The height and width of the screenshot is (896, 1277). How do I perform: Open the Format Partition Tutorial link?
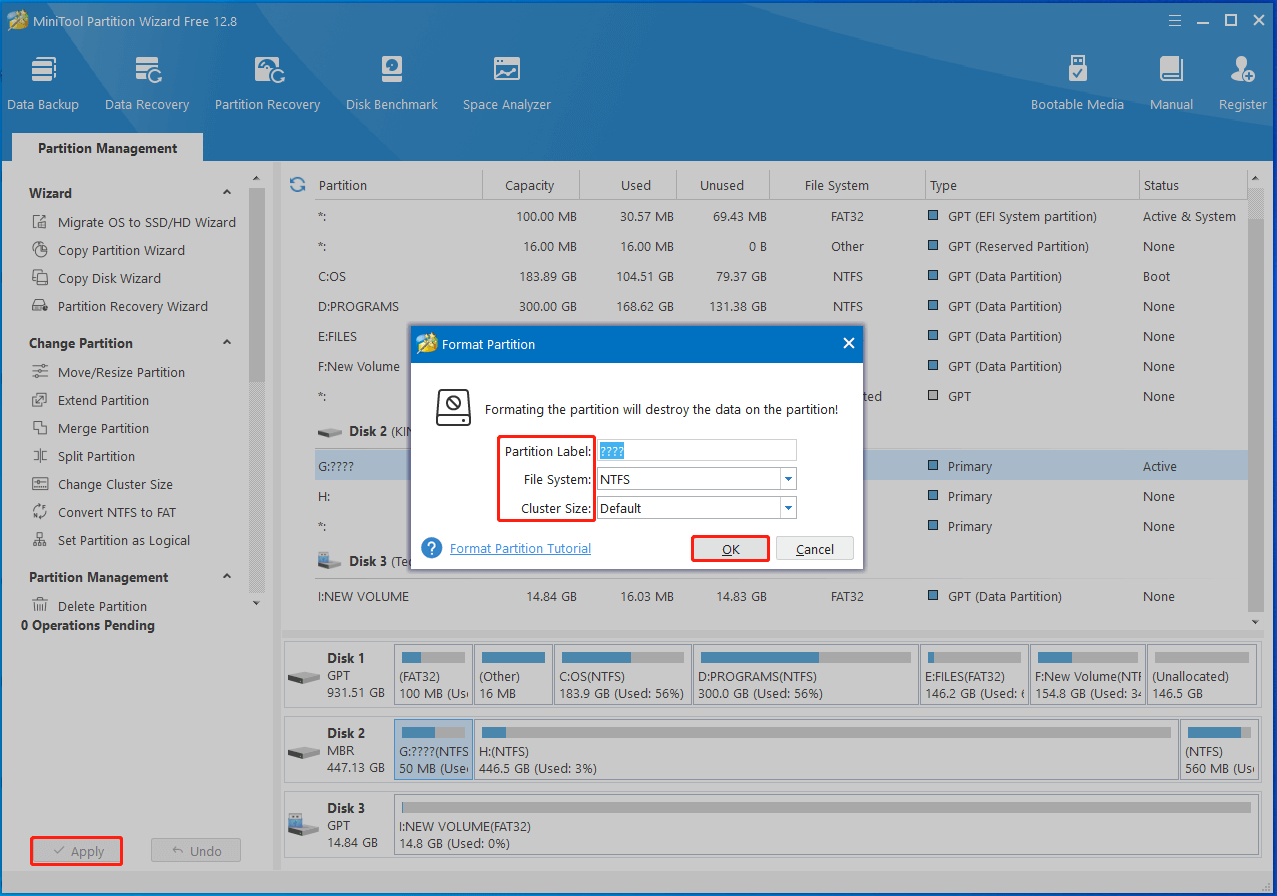(520, 548)
